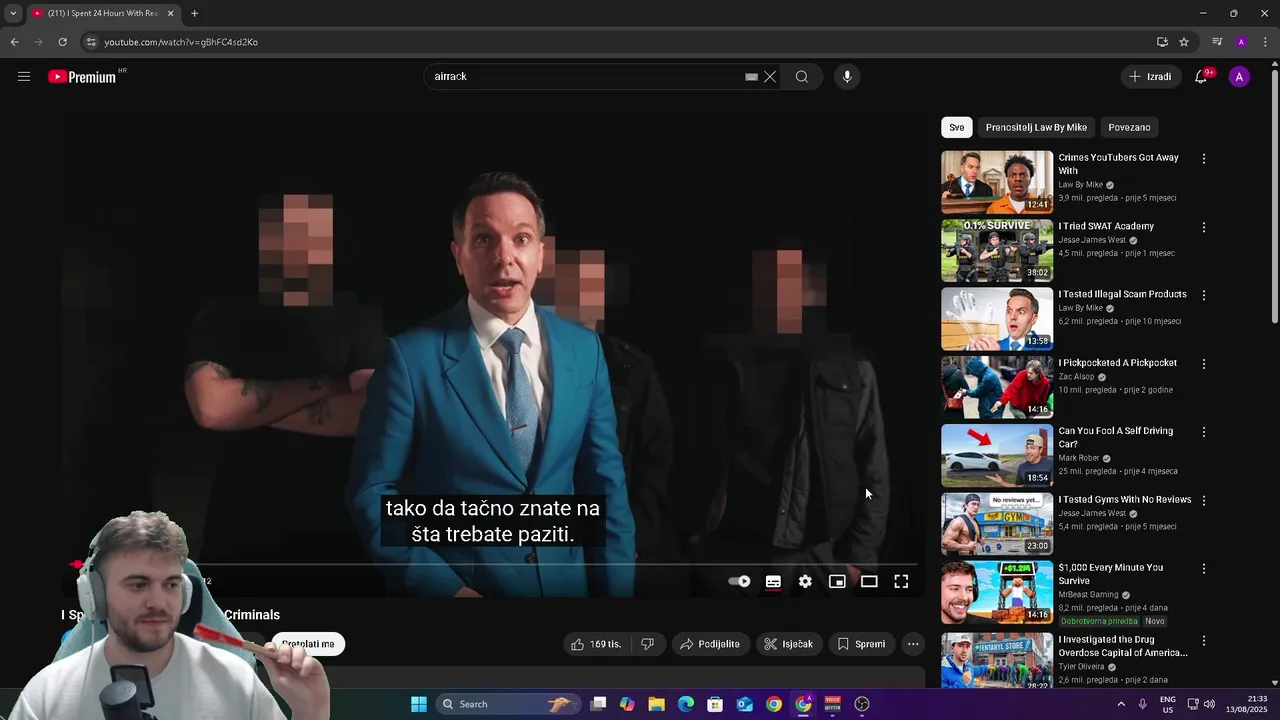
Task: Open Crimes YouTubers Got Away With thumbnail
Action: pos(997,182)
